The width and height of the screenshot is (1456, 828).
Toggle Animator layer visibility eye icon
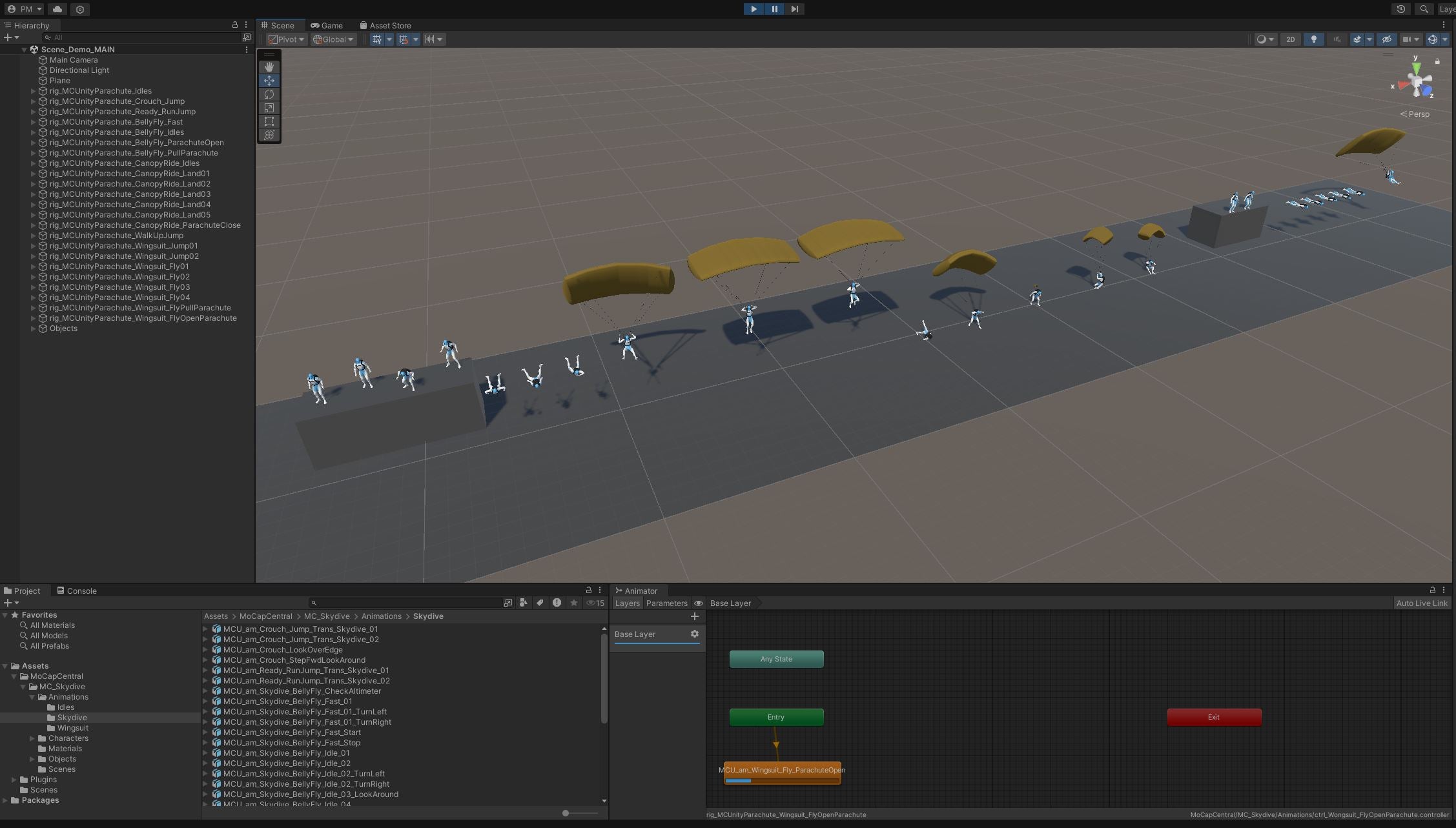(699, 603)
